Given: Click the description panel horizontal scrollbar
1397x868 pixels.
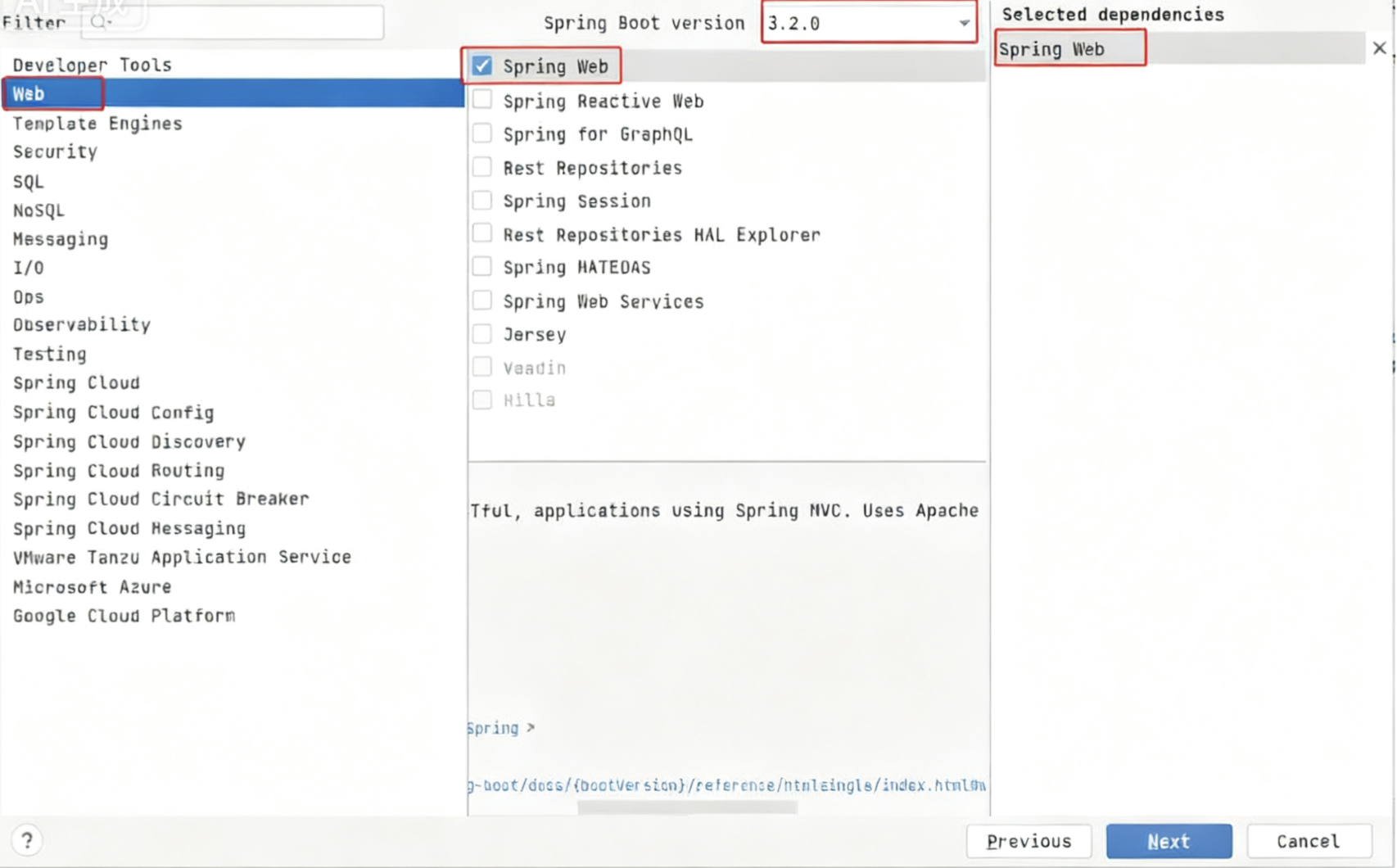Looking at the screenshot, I should tap(687, 807).
